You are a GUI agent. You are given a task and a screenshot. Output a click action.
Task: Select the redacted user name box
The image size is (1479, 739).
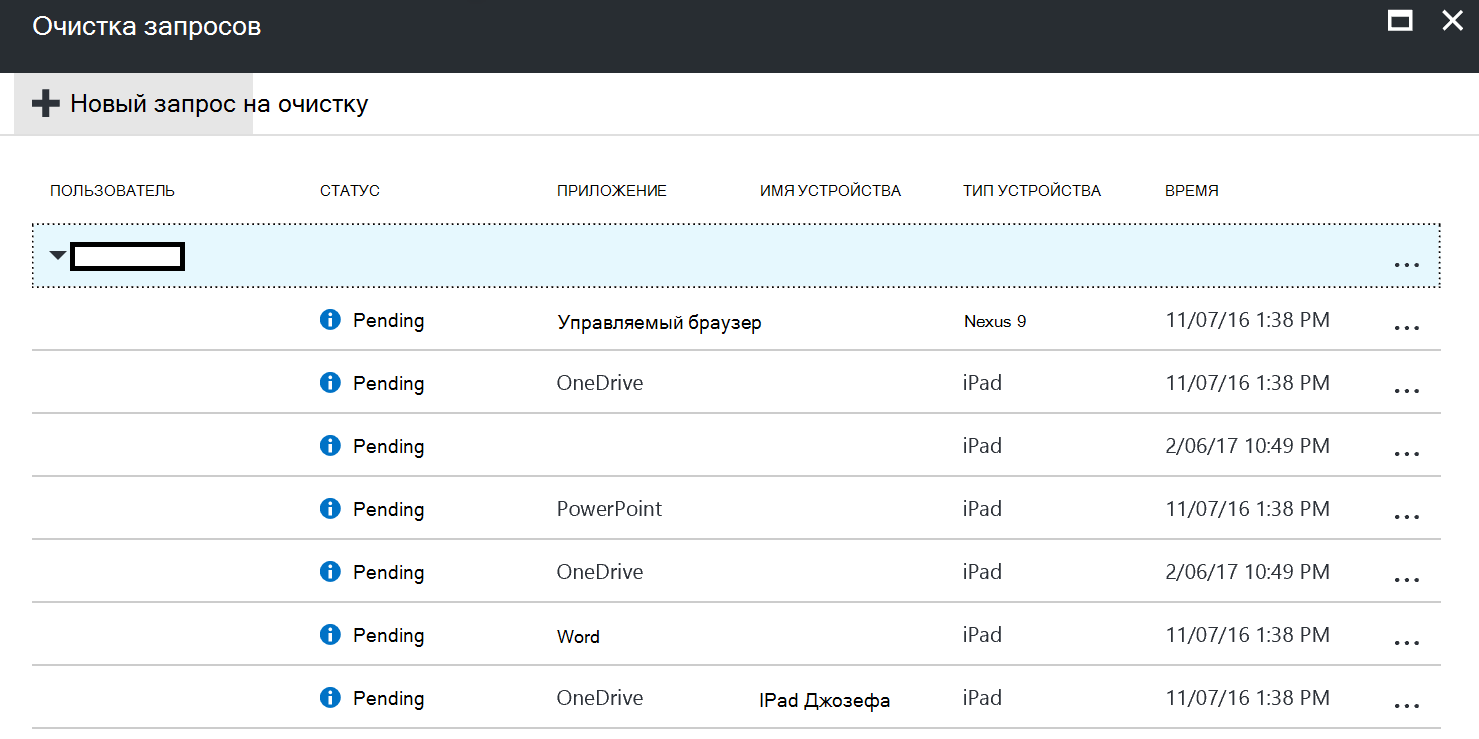127,256
